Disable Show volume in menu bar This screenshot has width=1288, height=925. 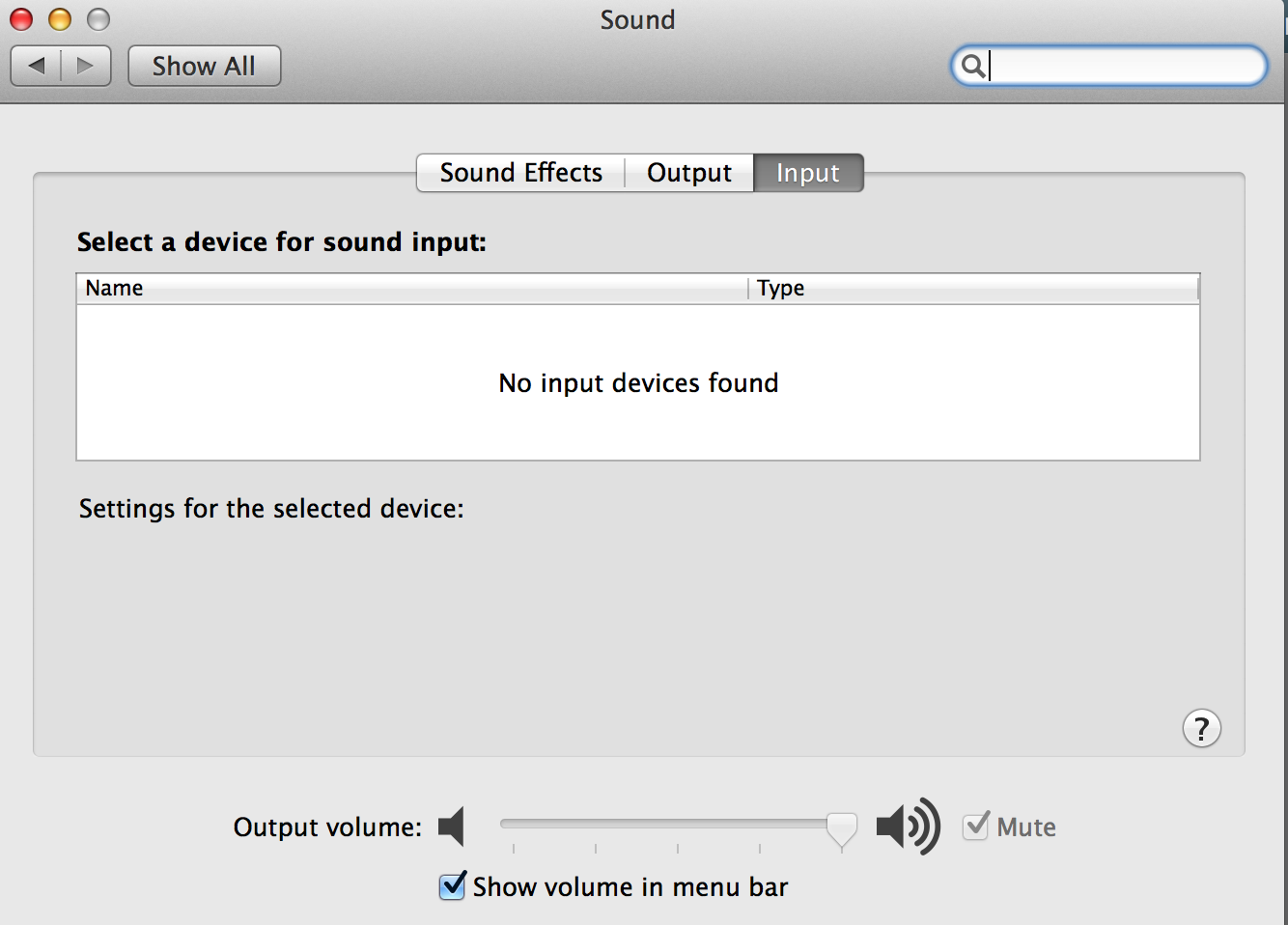click(451, 886)
